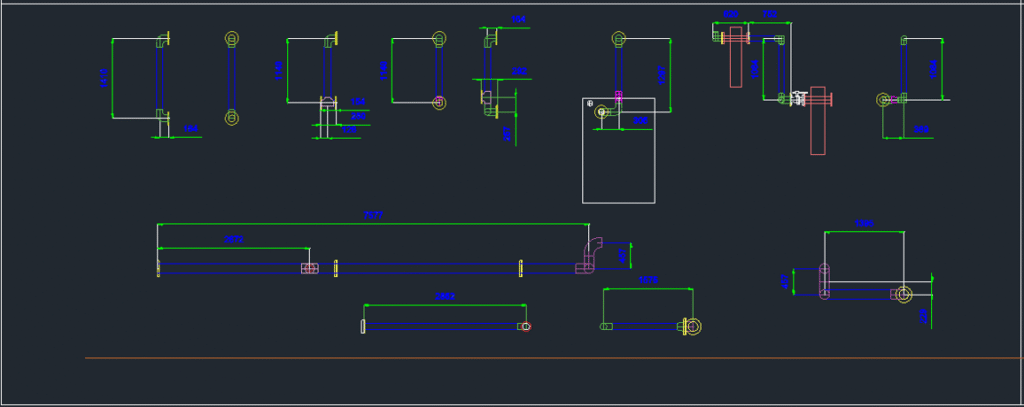Screen dimensions: 1024x407
Task: Select the 3060 dimension text
Action: click(445, 297)
